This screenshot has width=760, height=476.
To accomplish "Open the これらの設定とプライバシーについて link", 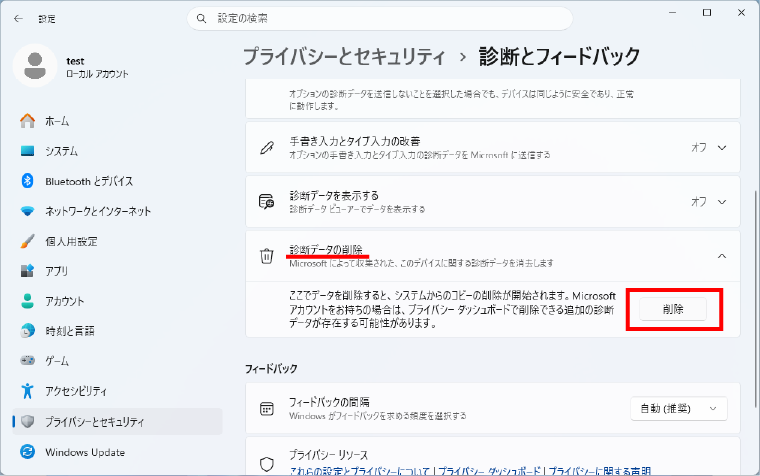I will [359, 471].
